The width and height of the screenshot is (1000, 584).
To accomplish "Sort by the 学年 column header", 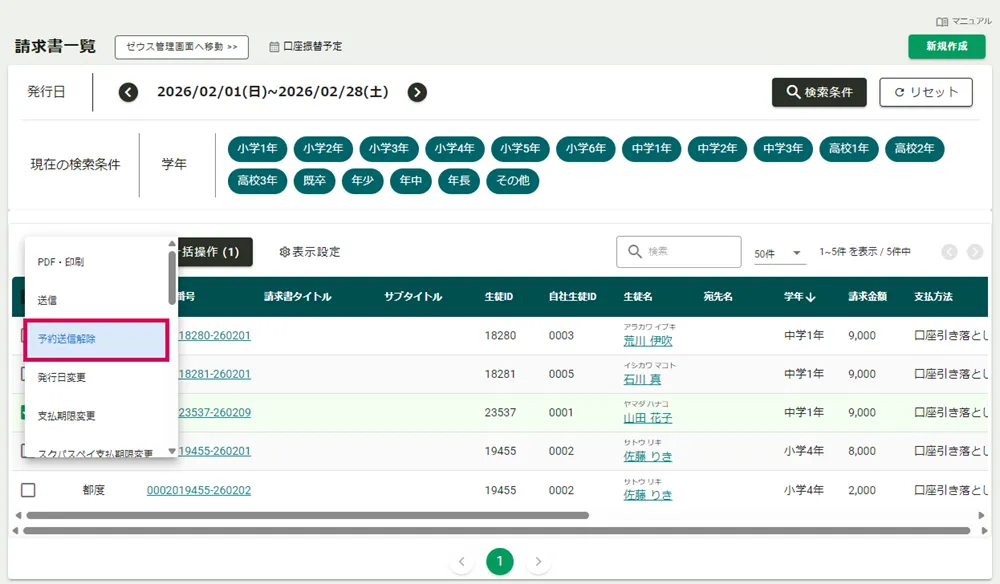I will pyautogui.click(x=799, y=297).
